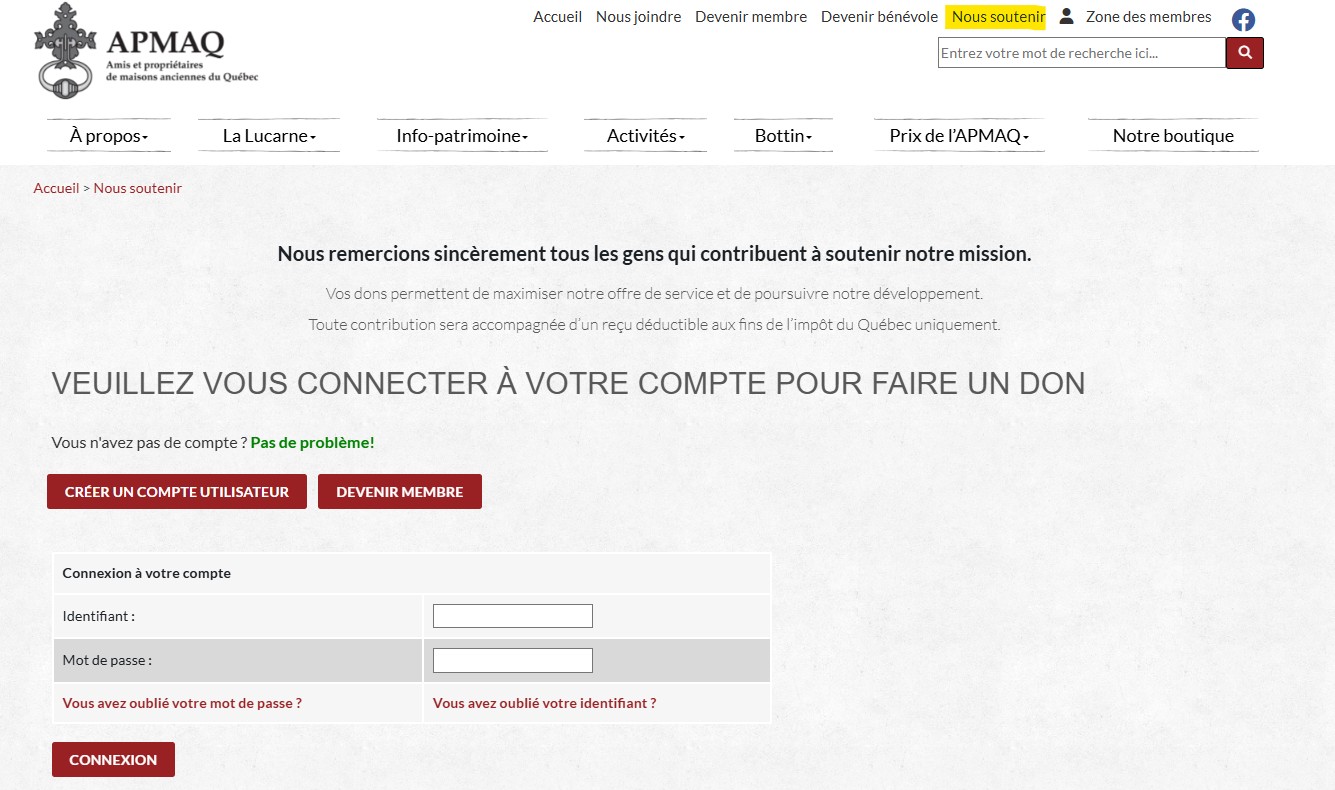Open the Facebook page icon
The height and width of the screenshot is (790, 1335).
[x=1243, y=20]
